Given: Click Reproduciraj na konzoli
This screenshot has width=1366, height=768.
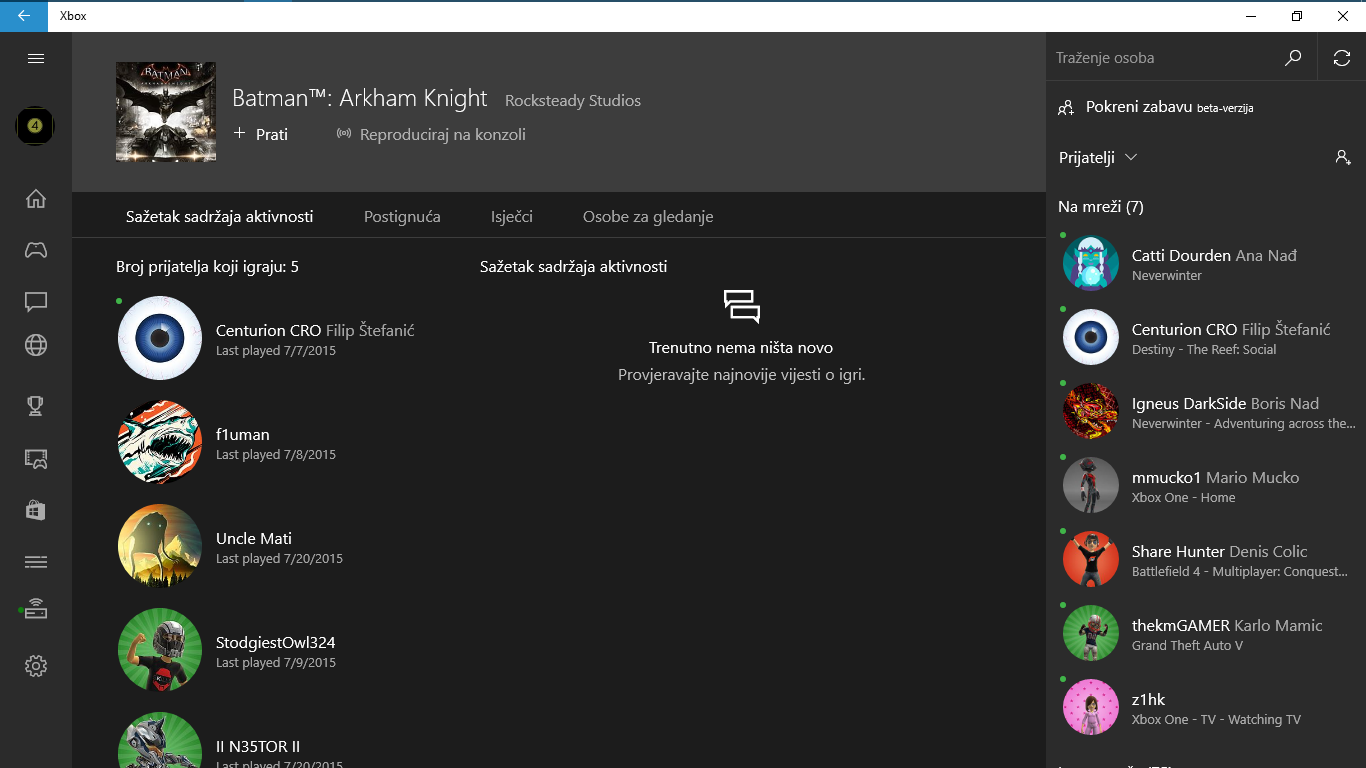Looking at the screenshot, I should pyautogui.click(x=431, y=134).
